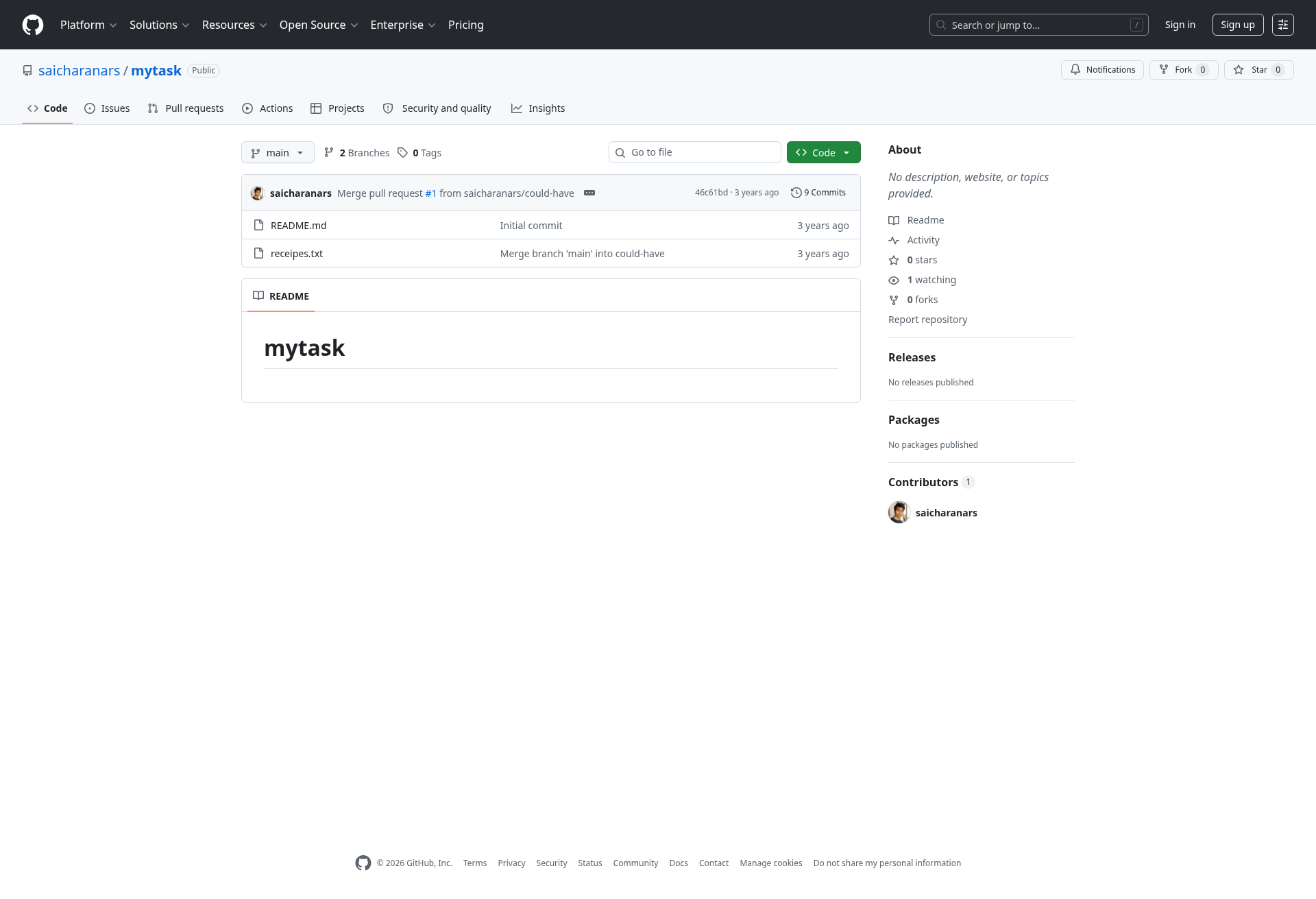Click the footer GitHub logo

click(x=363, y=863)
